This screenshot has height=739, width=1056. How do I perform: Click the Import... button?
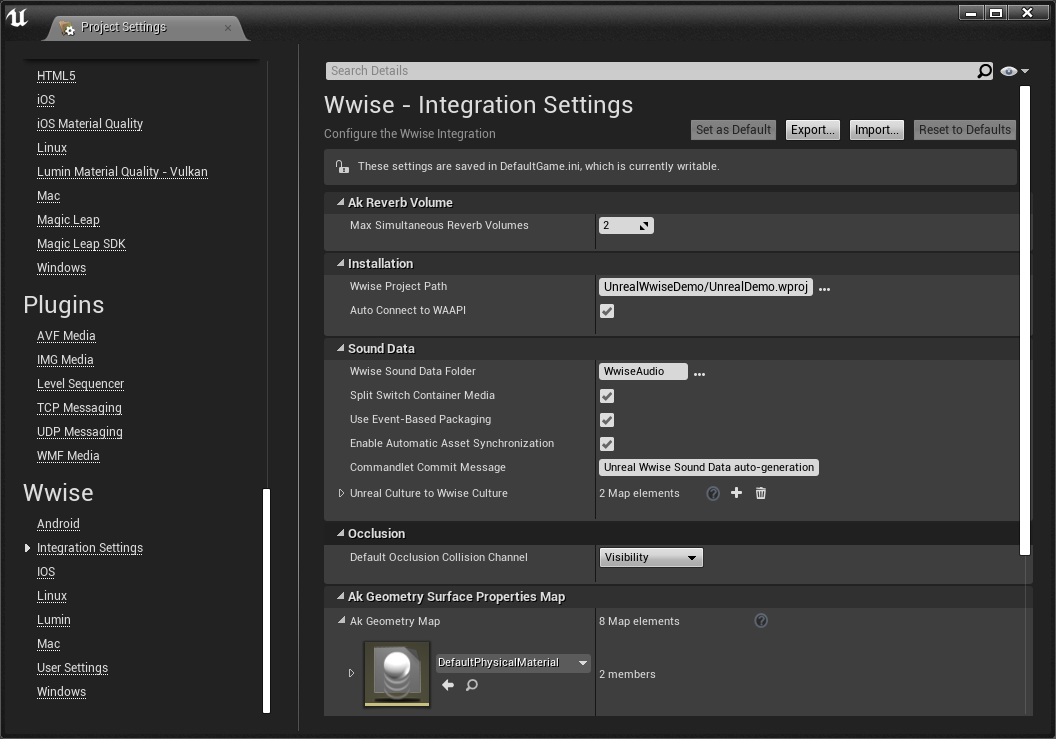pyautogui.click(x=877, y=130)
